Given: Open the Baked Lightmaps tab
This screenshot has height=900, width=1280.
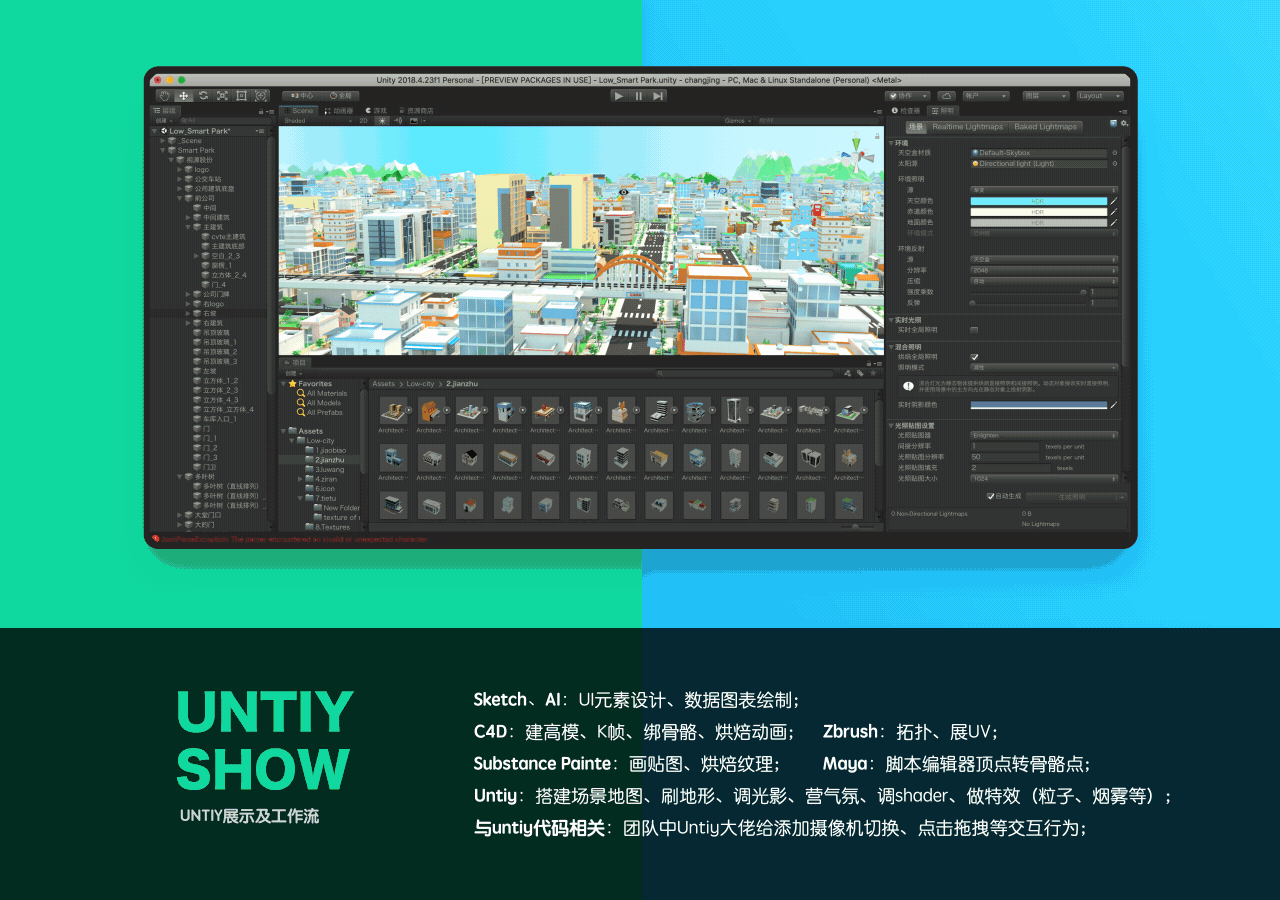Looking at the screenshot, I should [x=1046, y=127].
